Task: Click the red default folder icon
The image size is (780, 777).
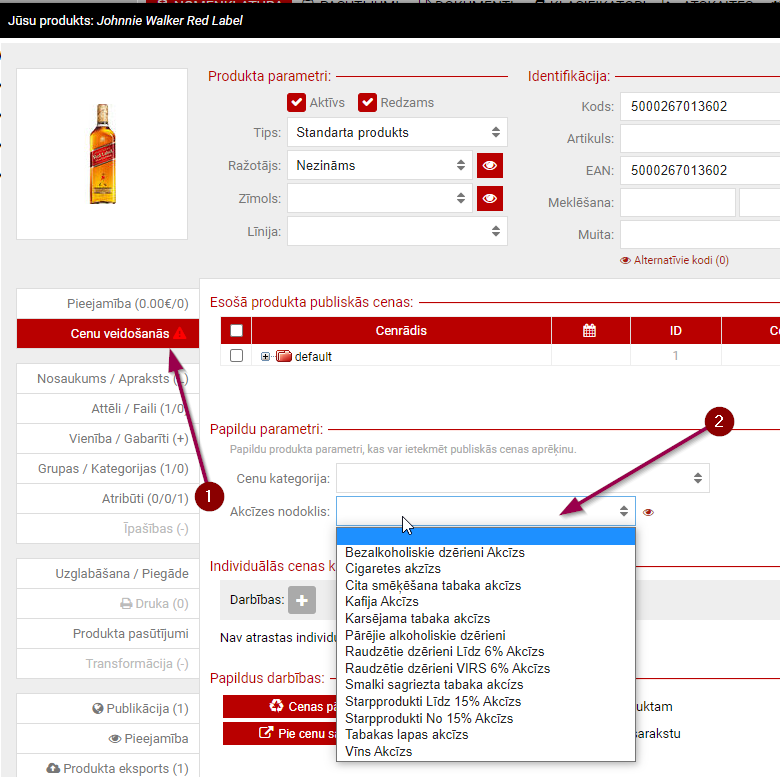Action: (283, 356)
